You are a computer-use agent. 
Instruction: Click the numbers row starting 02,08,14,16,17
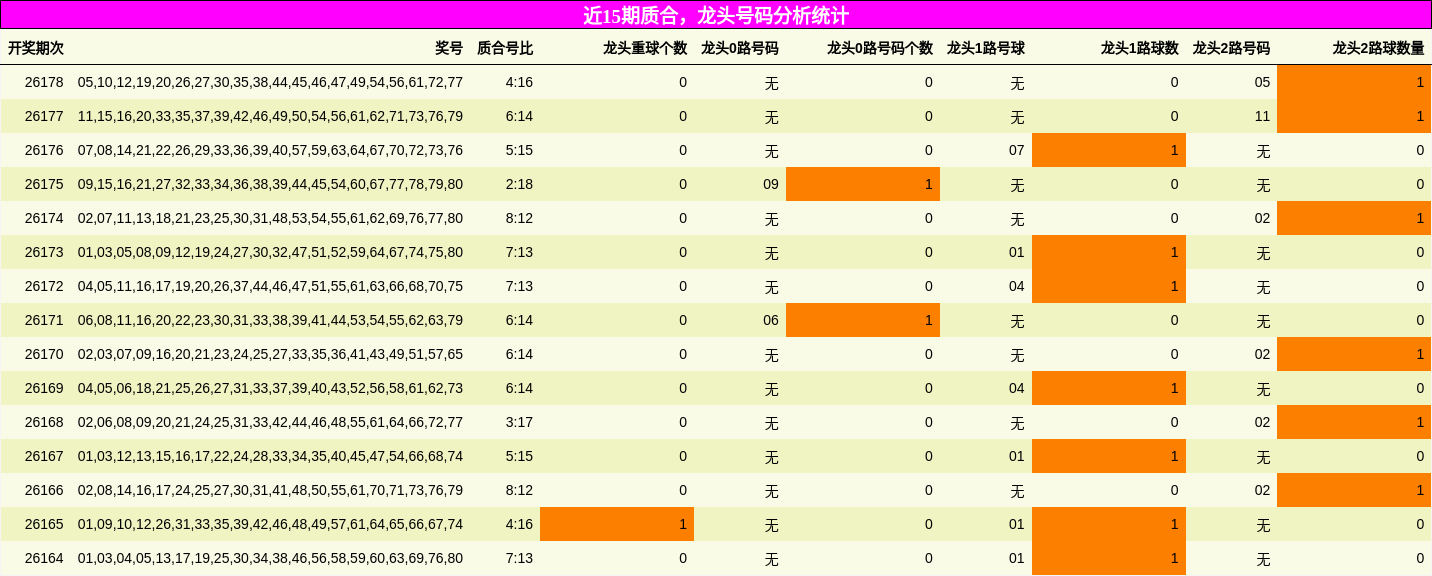point(270,490)
